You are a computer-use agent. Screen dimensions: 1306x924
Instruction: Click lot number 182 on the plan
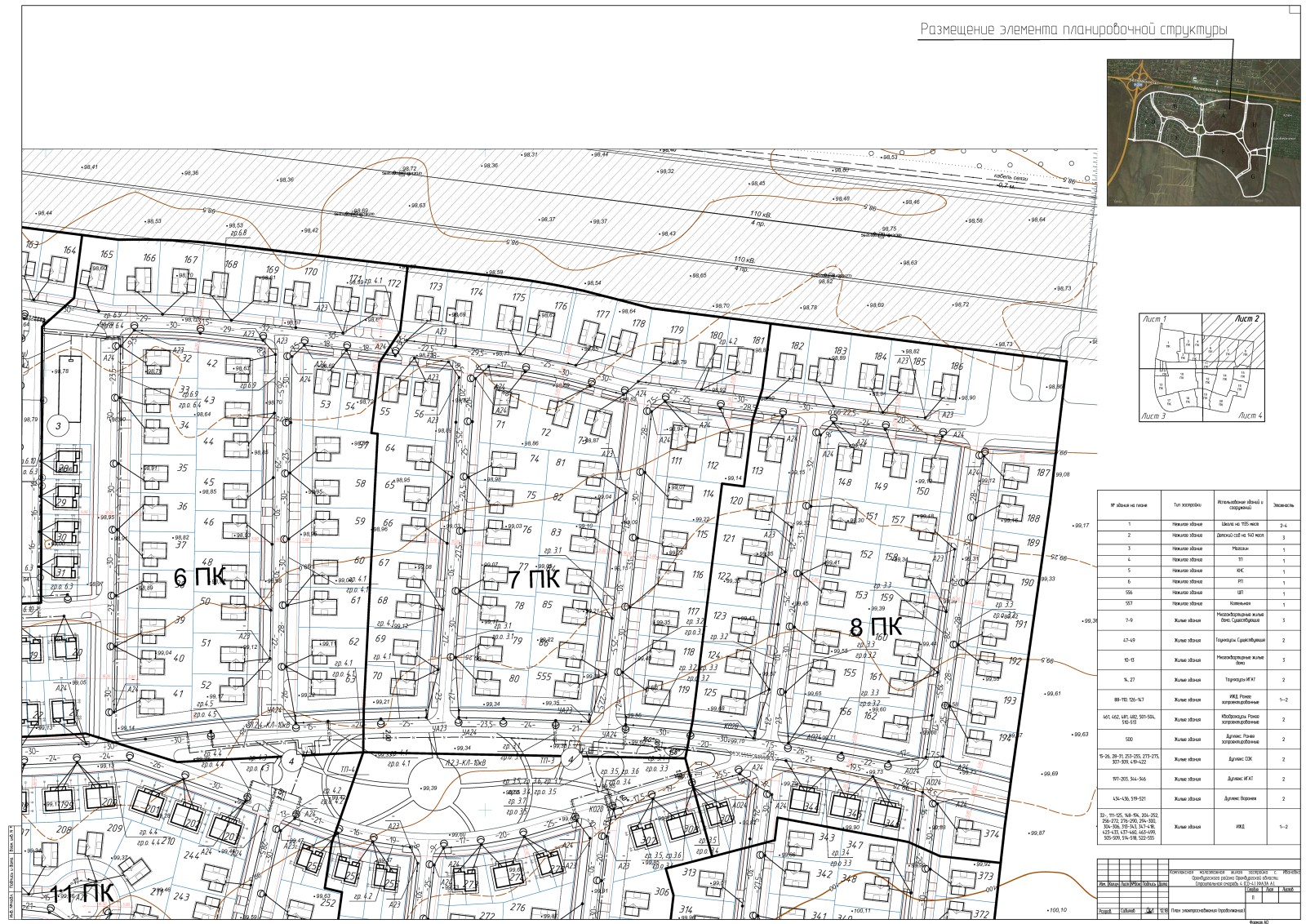(x=797, y=347)
